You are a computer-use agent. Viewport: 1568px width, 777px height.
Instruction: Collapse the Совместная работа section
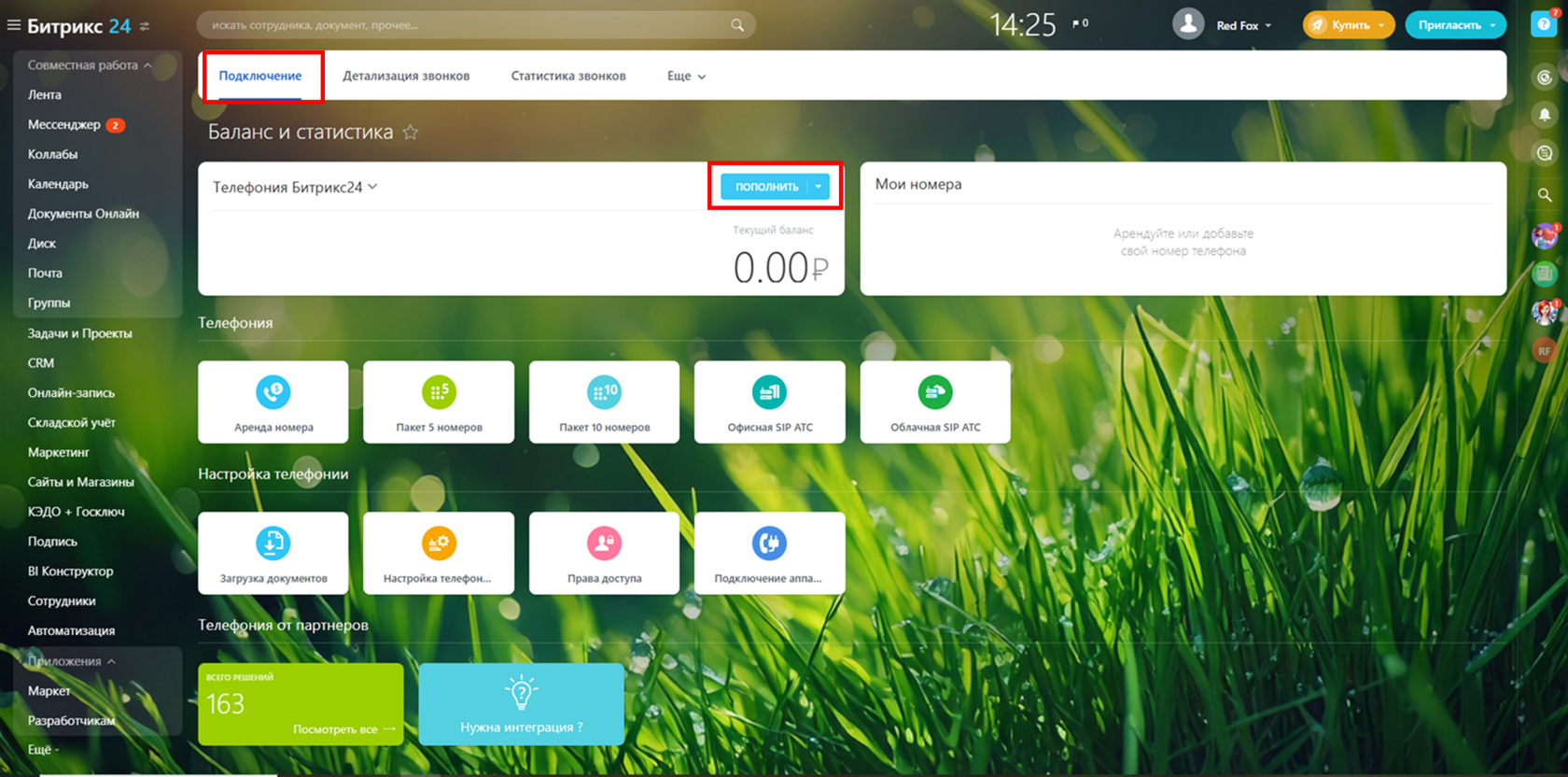click(89, 65)
